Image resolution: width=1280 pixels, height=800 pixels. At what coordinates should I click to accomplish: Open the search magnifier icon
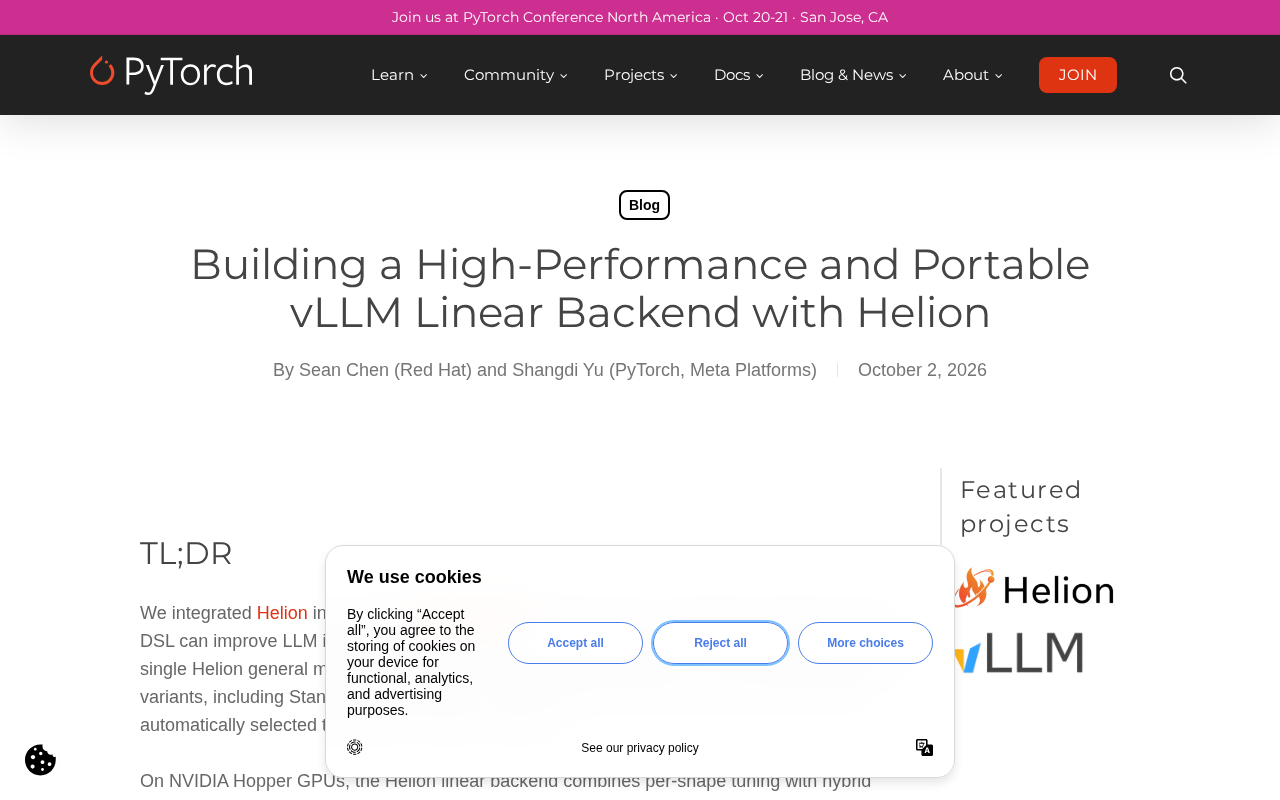click(1178, 75)
